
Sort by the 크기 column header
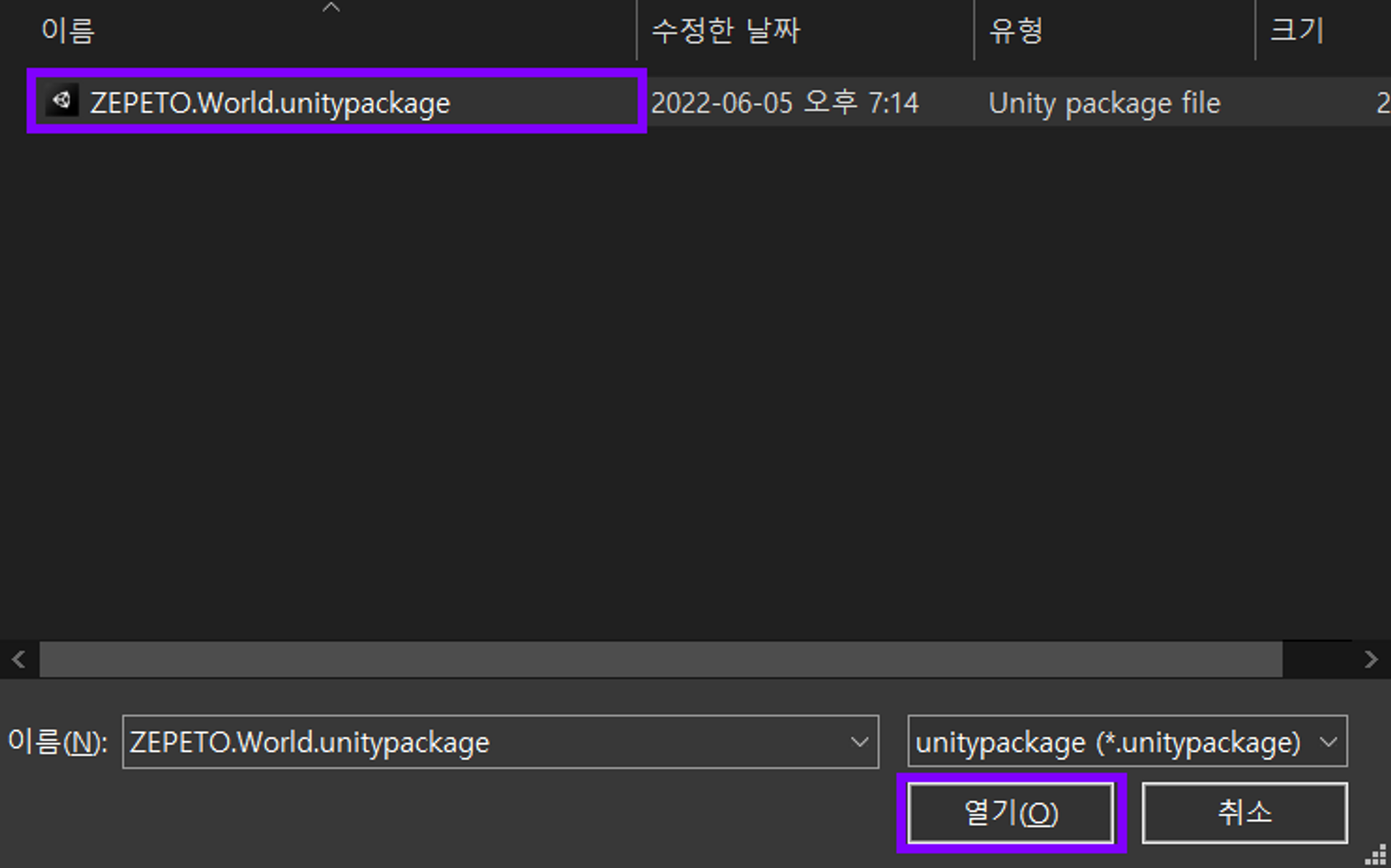pyautogui.click(x=1298, y=30)
